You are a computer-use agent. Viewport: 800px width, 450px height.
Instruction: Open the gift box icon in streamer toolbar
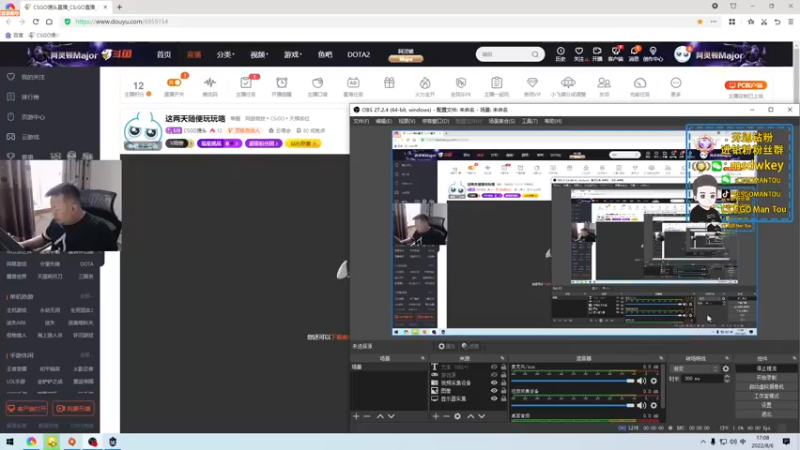[389, 83]
